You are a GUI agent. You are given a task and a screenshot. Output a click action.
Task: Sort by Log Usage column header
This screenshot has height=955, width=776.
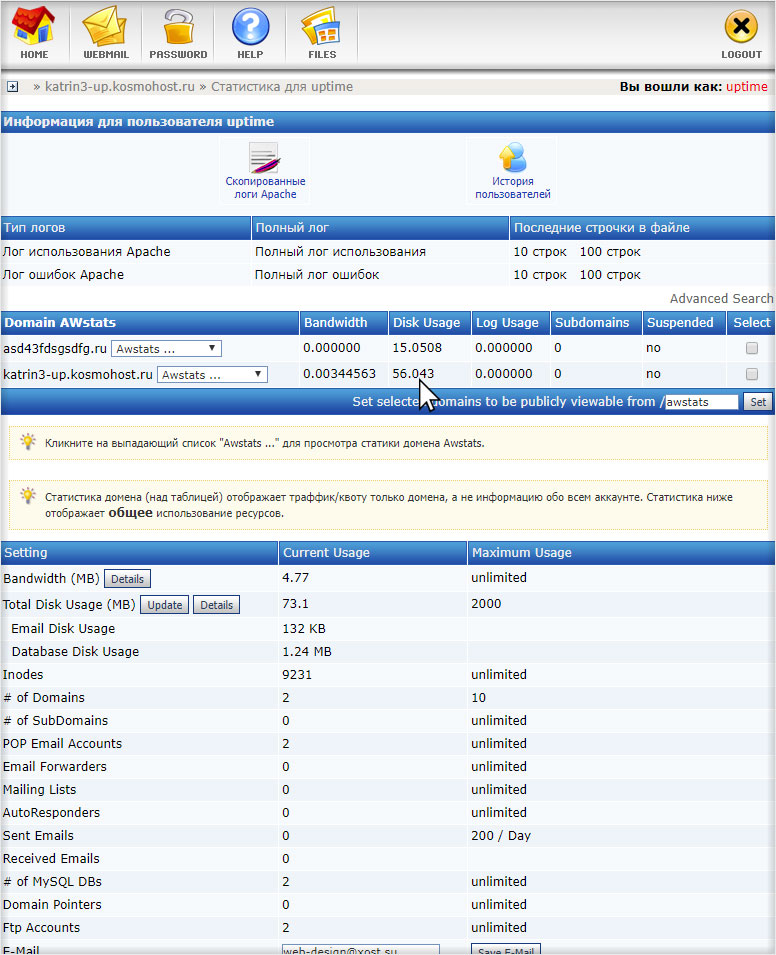[x=507, y=323]
